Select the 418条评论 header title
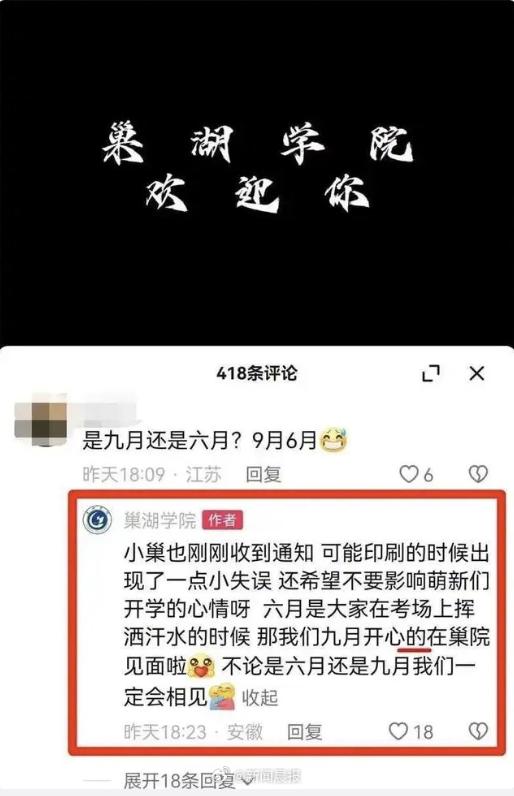514x796 pixels. coord(257,374)
